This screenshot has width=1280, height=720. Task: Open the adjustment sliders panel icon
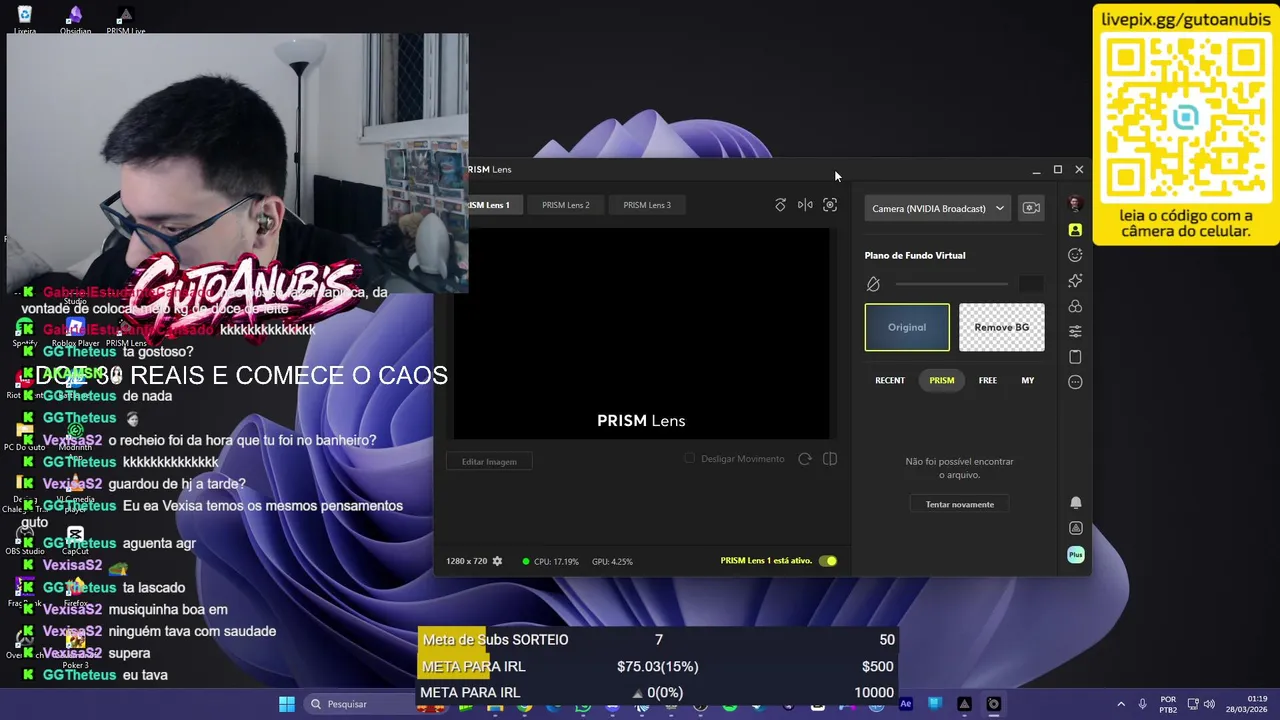coord(1075,331)
